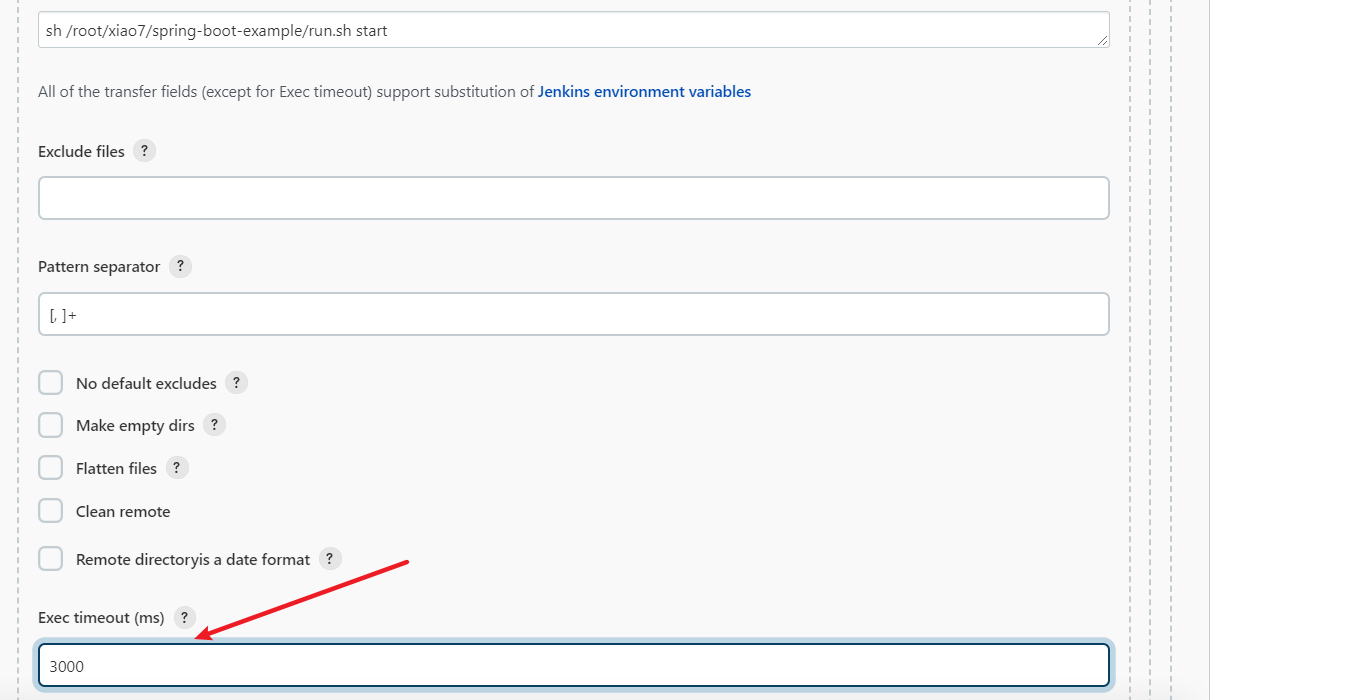Click the Make empty dirs label text
This screenshot has width=1359, height=700.
pos(135,426)
